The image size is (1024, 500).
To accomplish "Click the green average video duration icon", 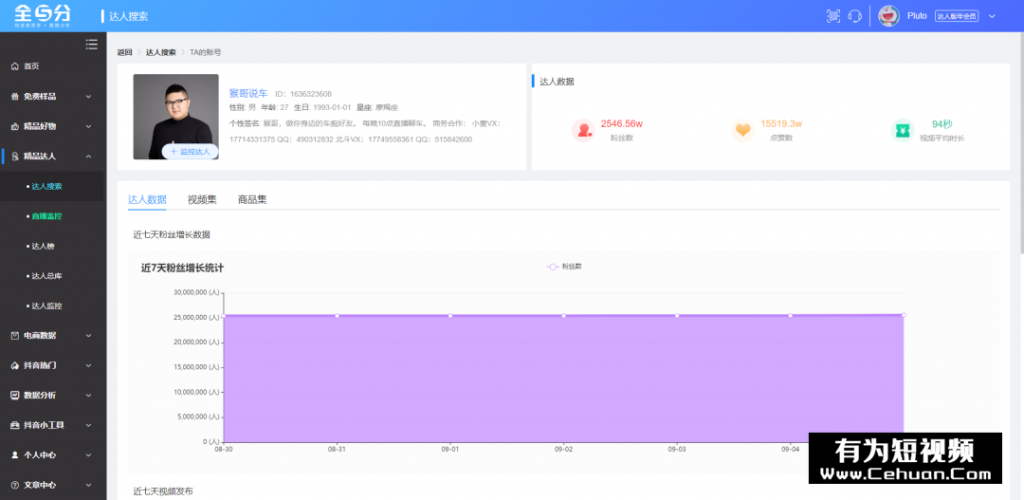I will click(x=902, y=130).
